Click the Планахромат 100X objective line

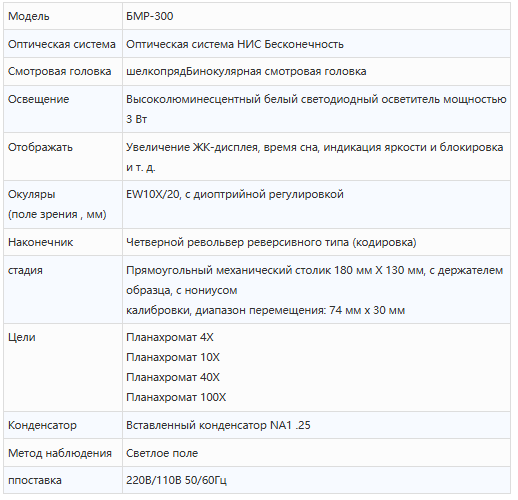pyautogui.click(x=176, y=397)
